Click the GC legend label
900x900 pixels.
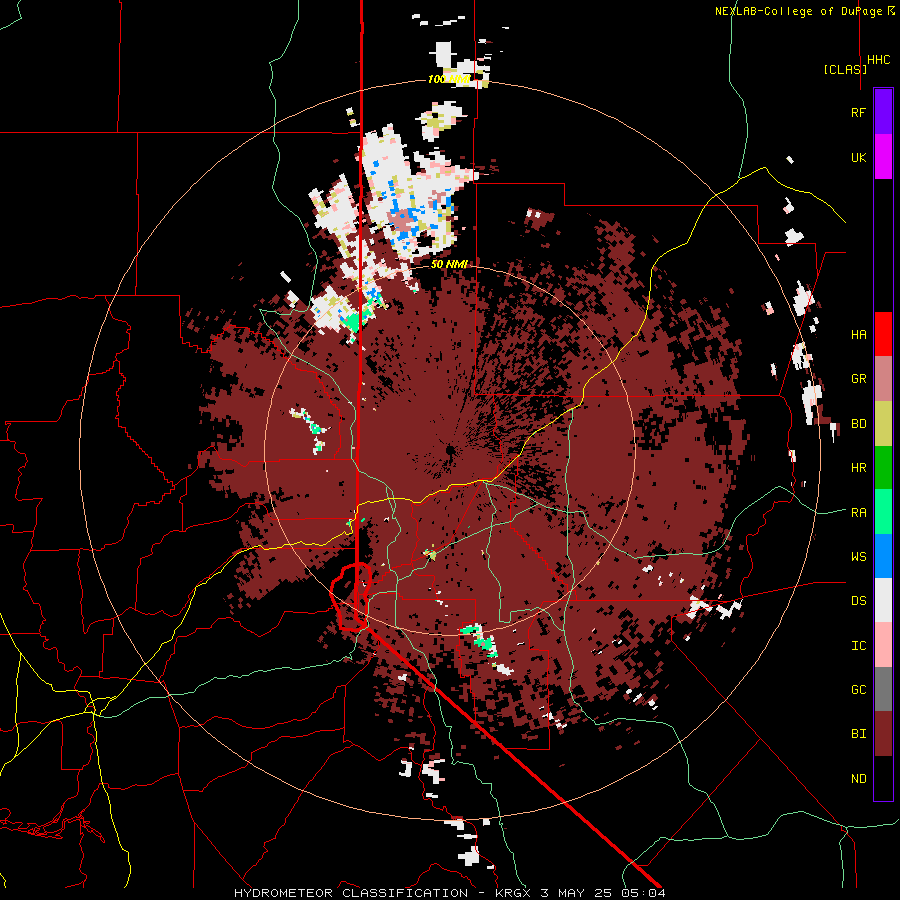[x=859, y=690]
